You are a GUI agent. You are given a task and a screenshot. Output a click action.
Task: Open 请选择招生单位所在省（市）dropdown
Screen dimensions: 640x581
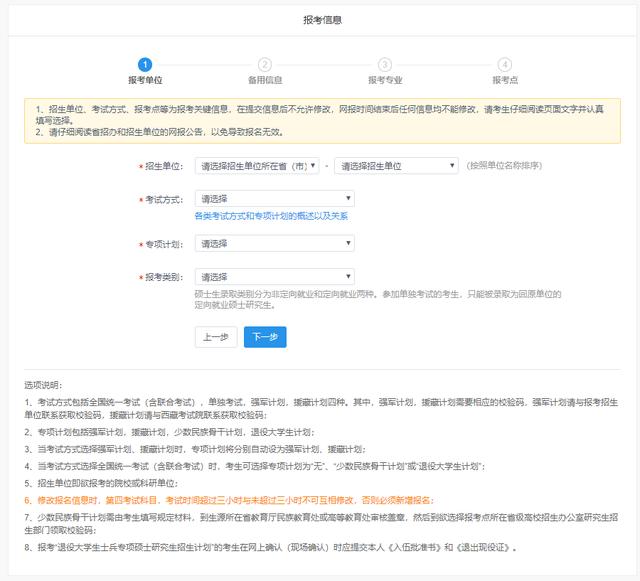257,166
